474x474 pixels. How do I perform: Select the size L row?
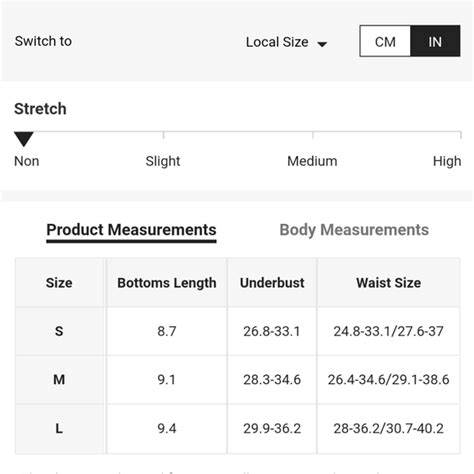pyautogui.click(x=238, y=428)
